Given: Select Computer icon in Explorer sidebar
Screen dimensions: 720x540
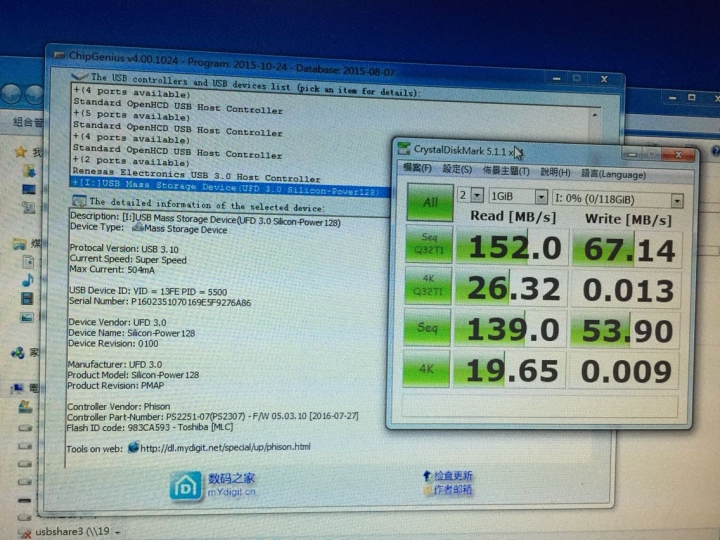Looking at the screenshot, I should pyautogui.click(x=17, y=389).
